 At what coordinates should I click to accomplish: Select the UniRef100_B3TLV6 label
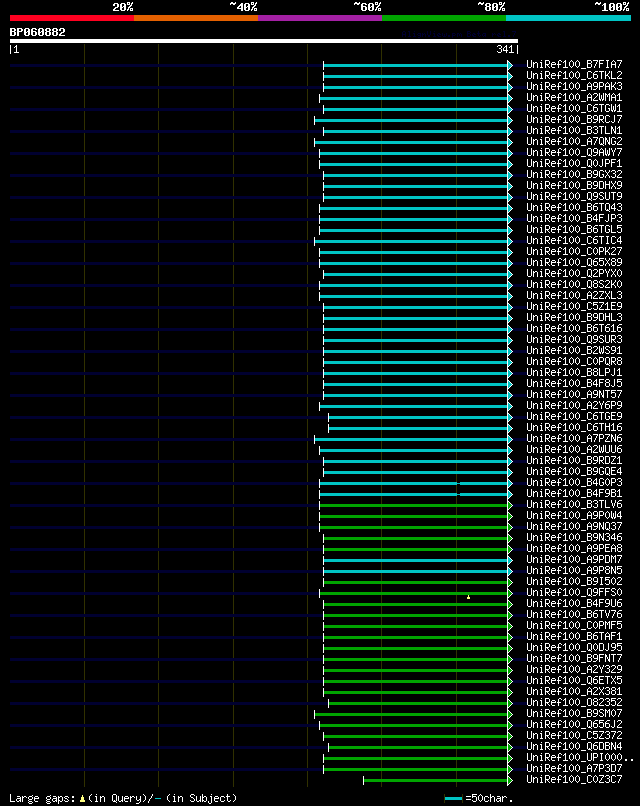tap(574, 504)
